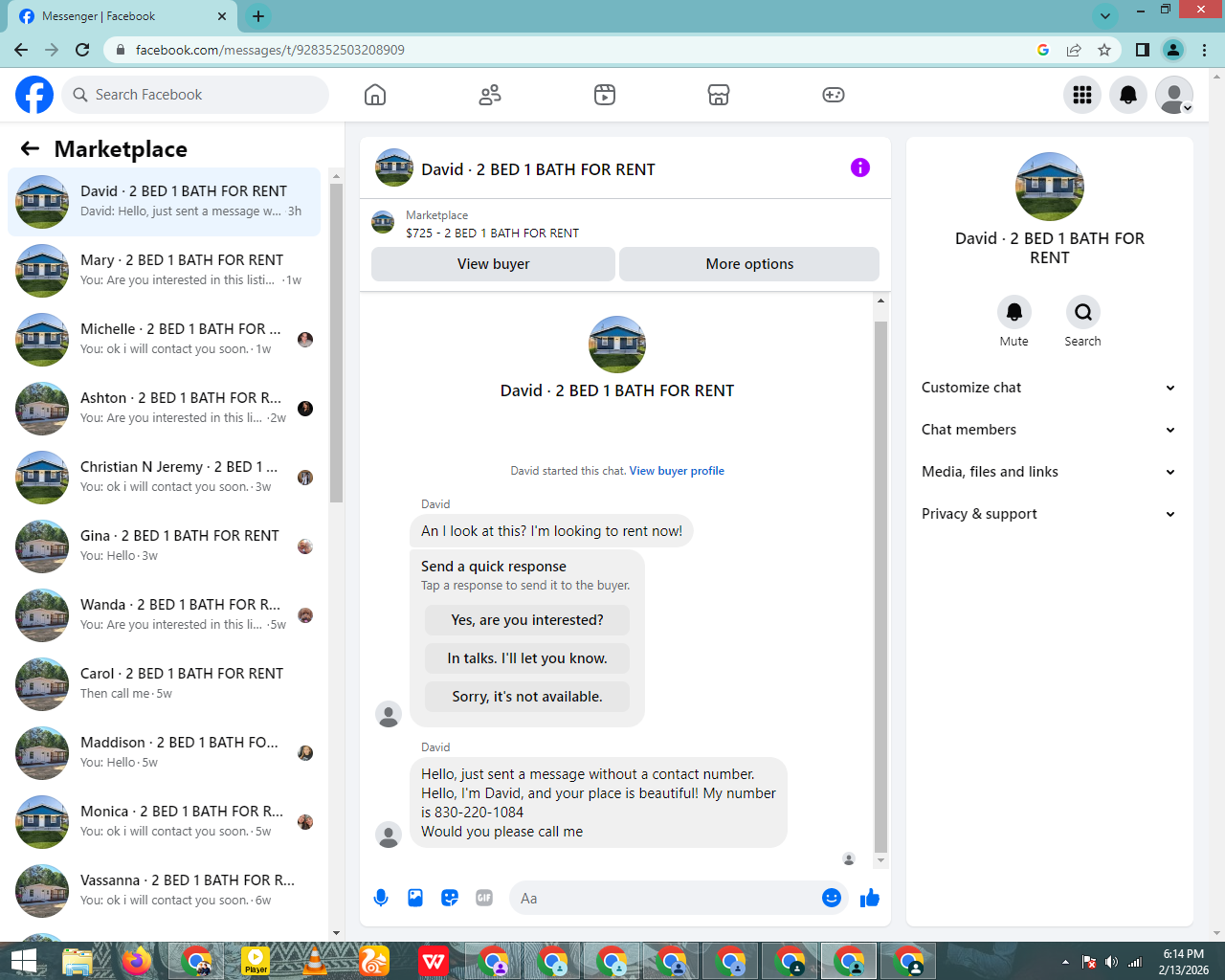Send quick response 'Yes, are you interested?'
The height and width of the screenshot is (980, 1225).
tap(527, 620)
